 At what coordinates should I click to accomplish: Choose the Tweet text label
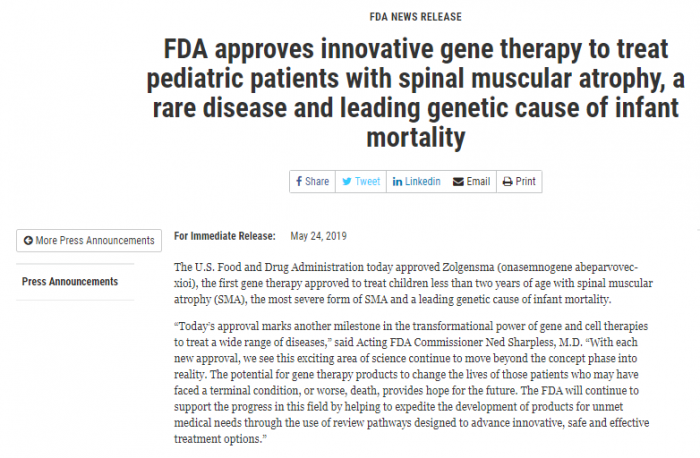click(367, 181)
